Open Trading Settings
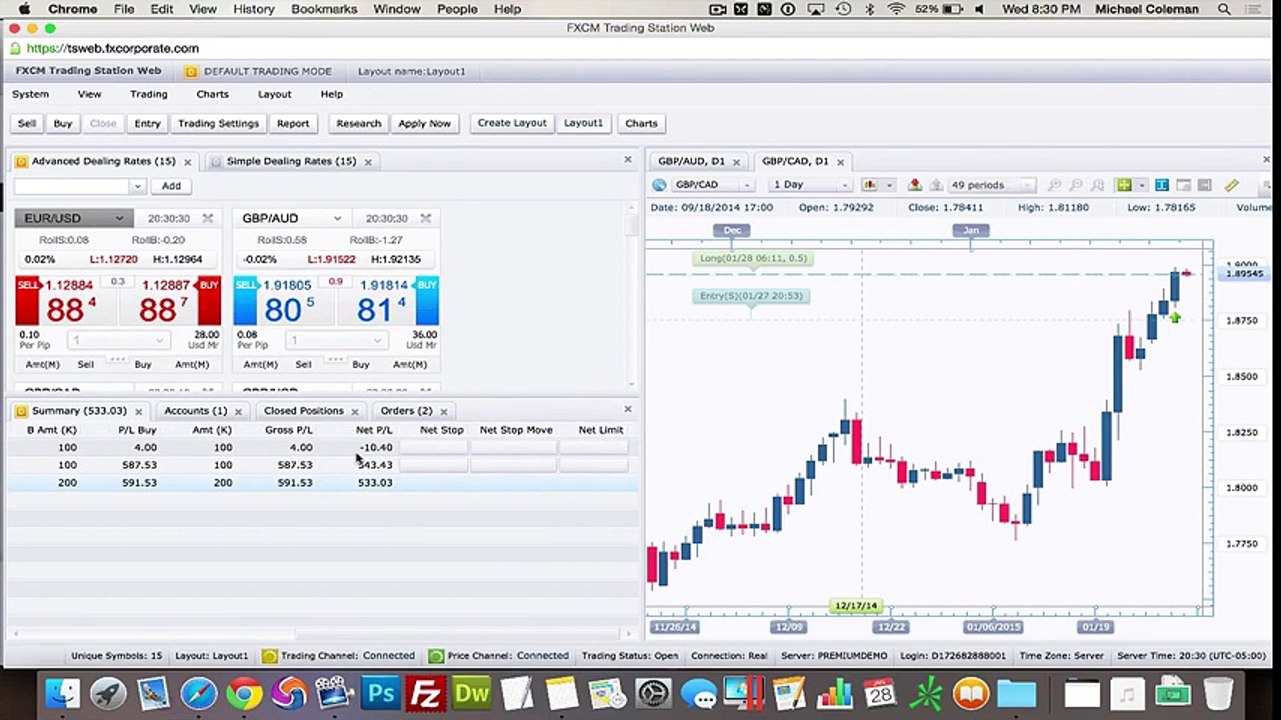Viewport: 1281px width, 720px height. pyautogui.click(x=218, y=124)
